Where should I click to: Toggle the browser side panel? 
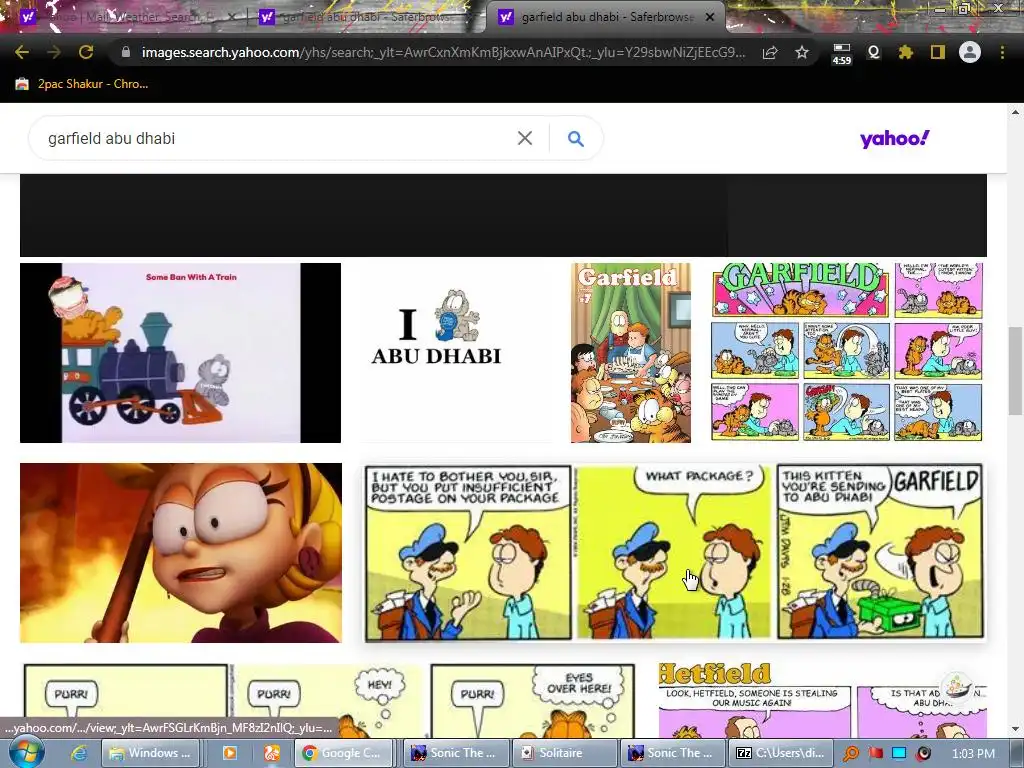point(938,53)
